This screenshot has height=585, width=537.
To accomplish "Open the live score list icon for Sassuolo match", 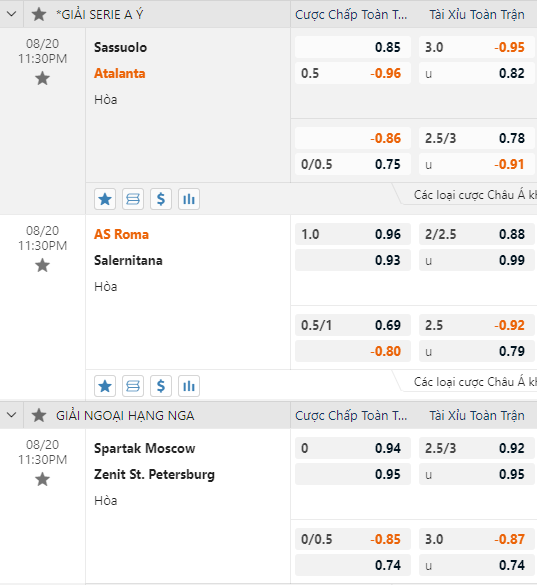I will [133, 199].
